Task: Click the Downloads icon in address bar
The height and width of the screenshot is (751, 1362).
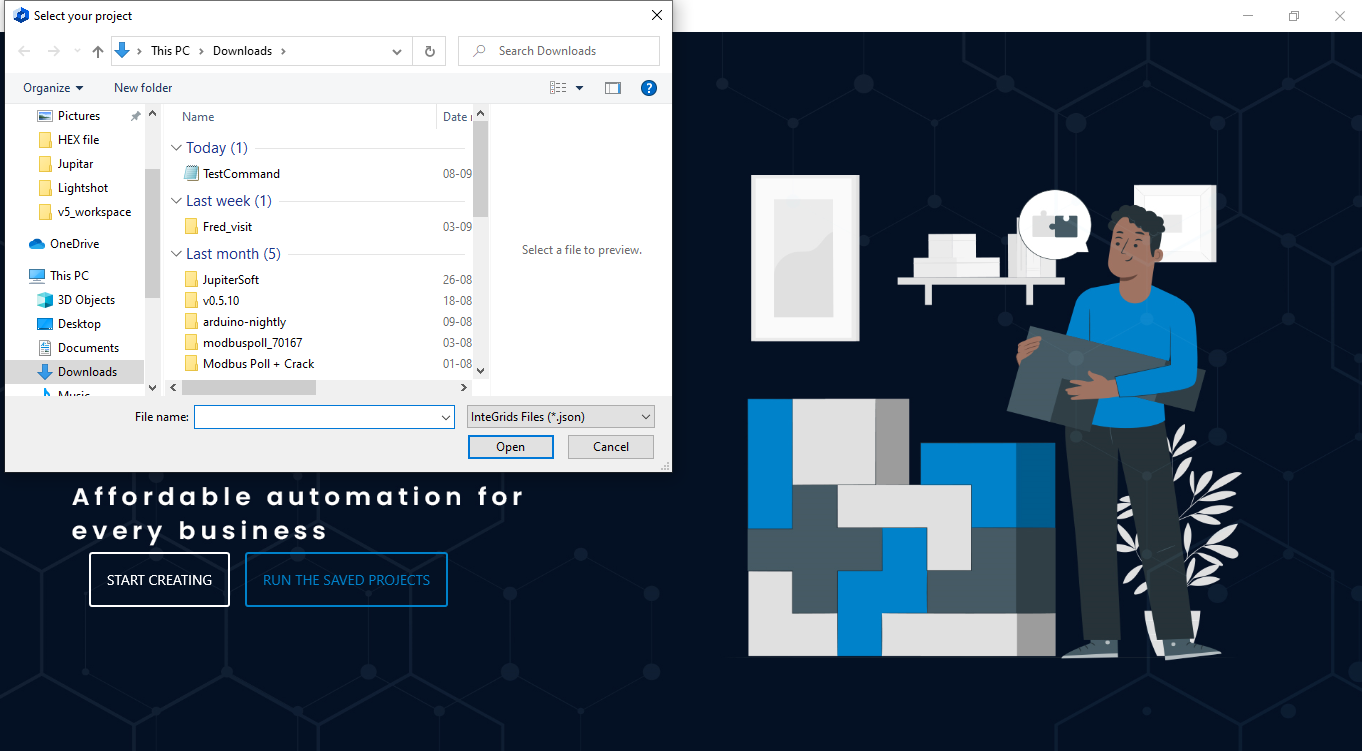Action: pyautogui.click(x=122, y=51)
